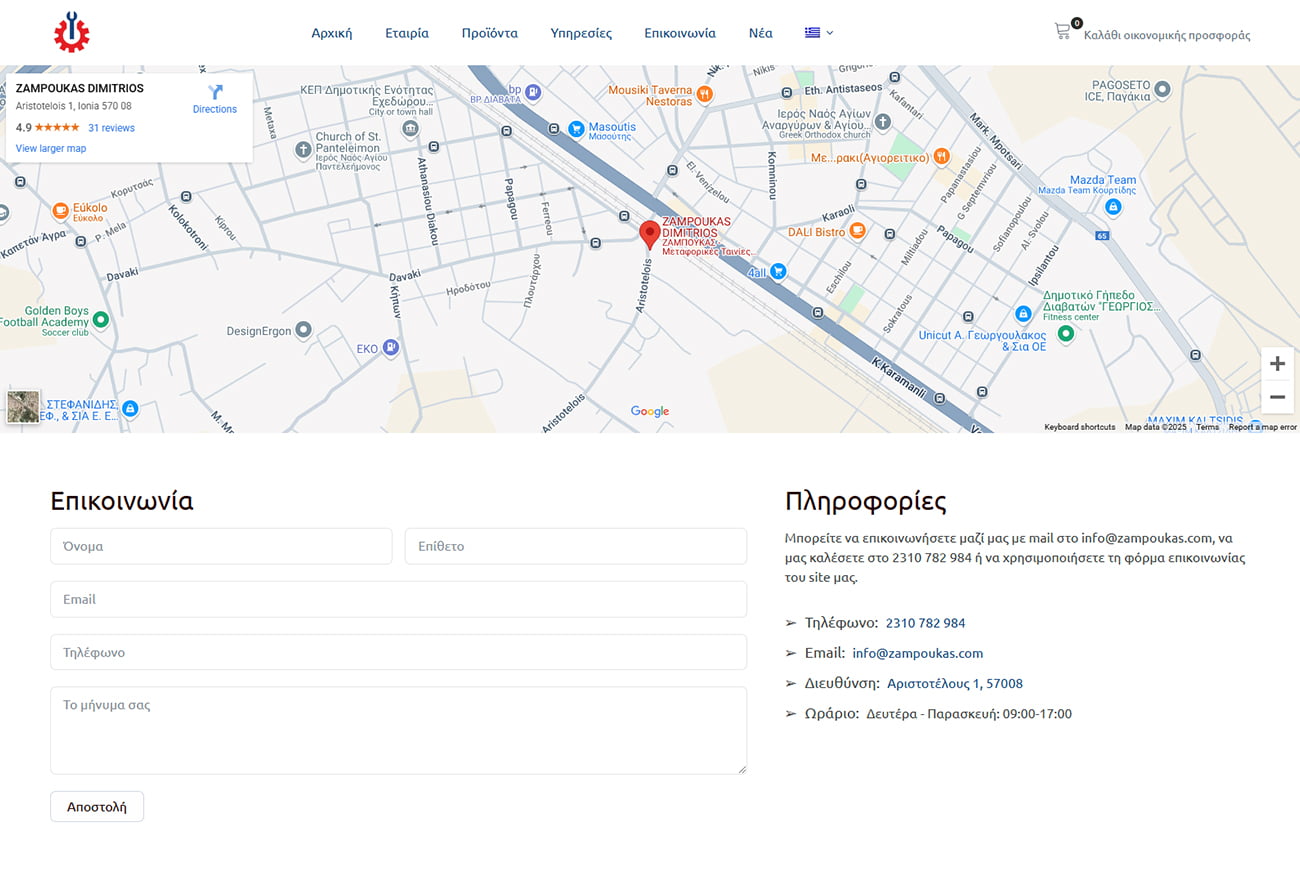Image resolution: width=1300 pixels, height=894 pixels.
Task: Click the Eukolo shop marker
Action: click(x=60, y=210)
